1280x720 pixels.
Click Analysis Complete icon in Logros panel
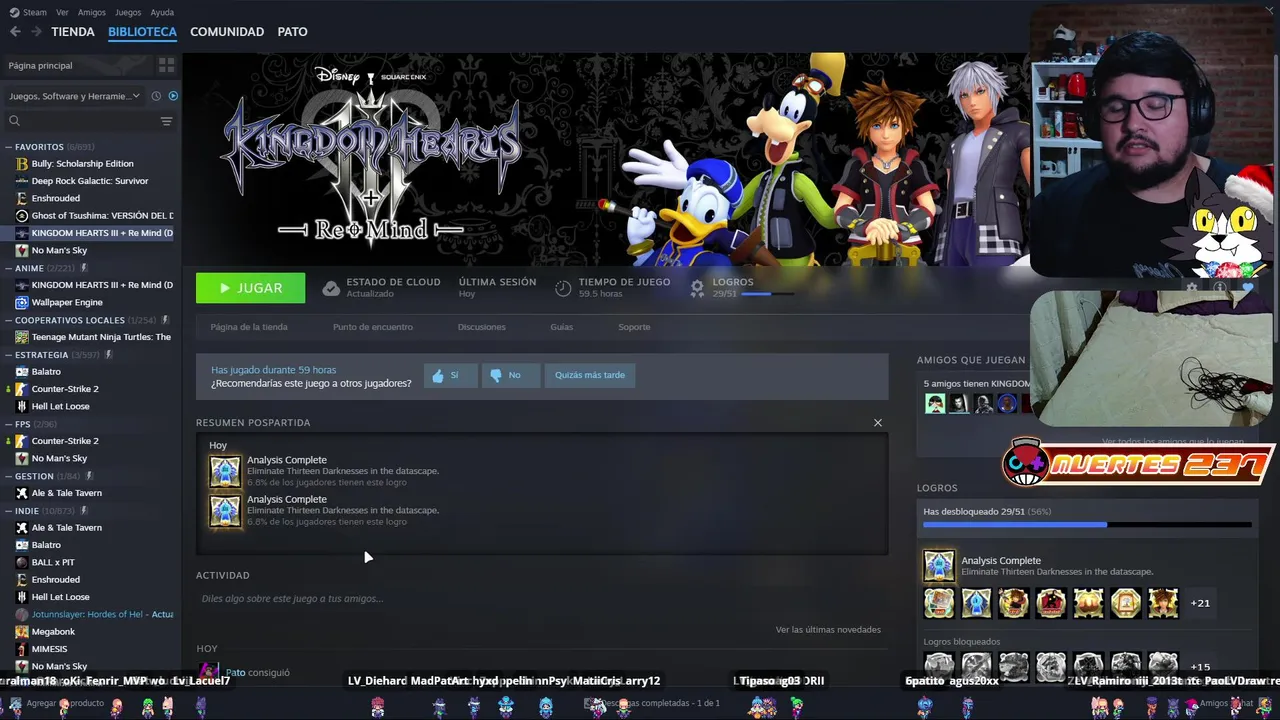[939, 566]
